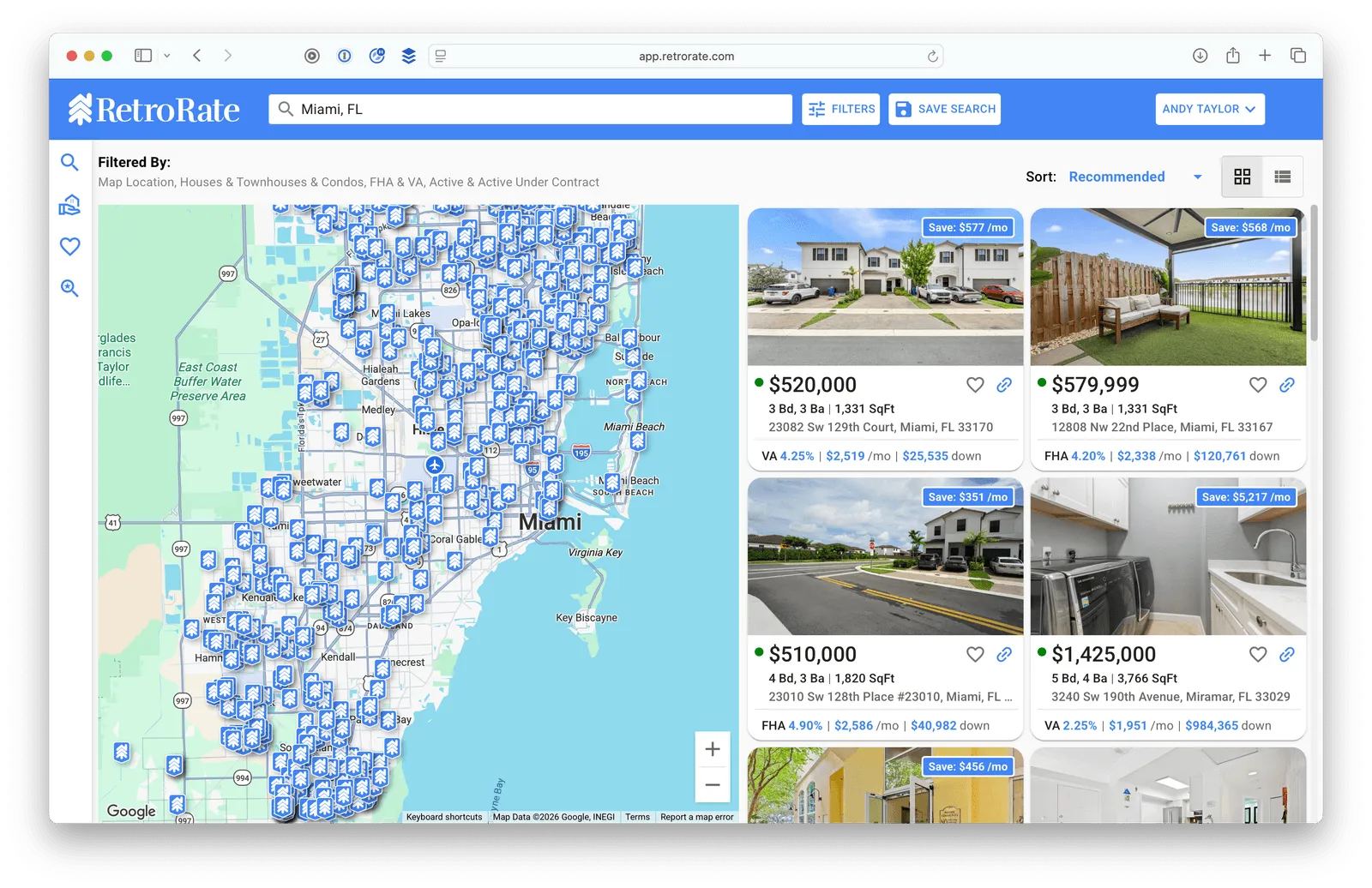
Task: Zoom in on the map
Action: click(x=713, y=749)
